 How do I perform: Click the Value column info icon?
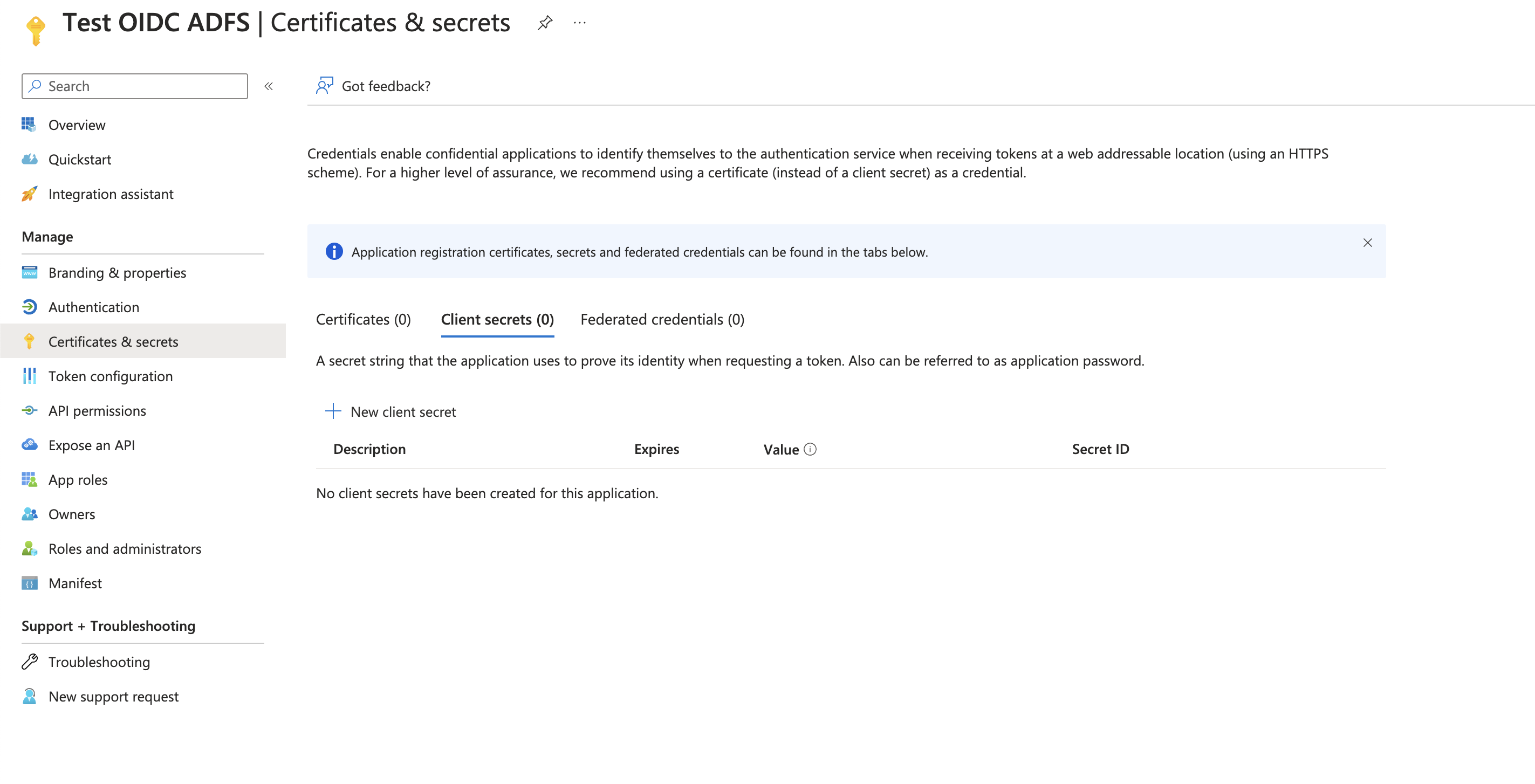pos(810,449)
